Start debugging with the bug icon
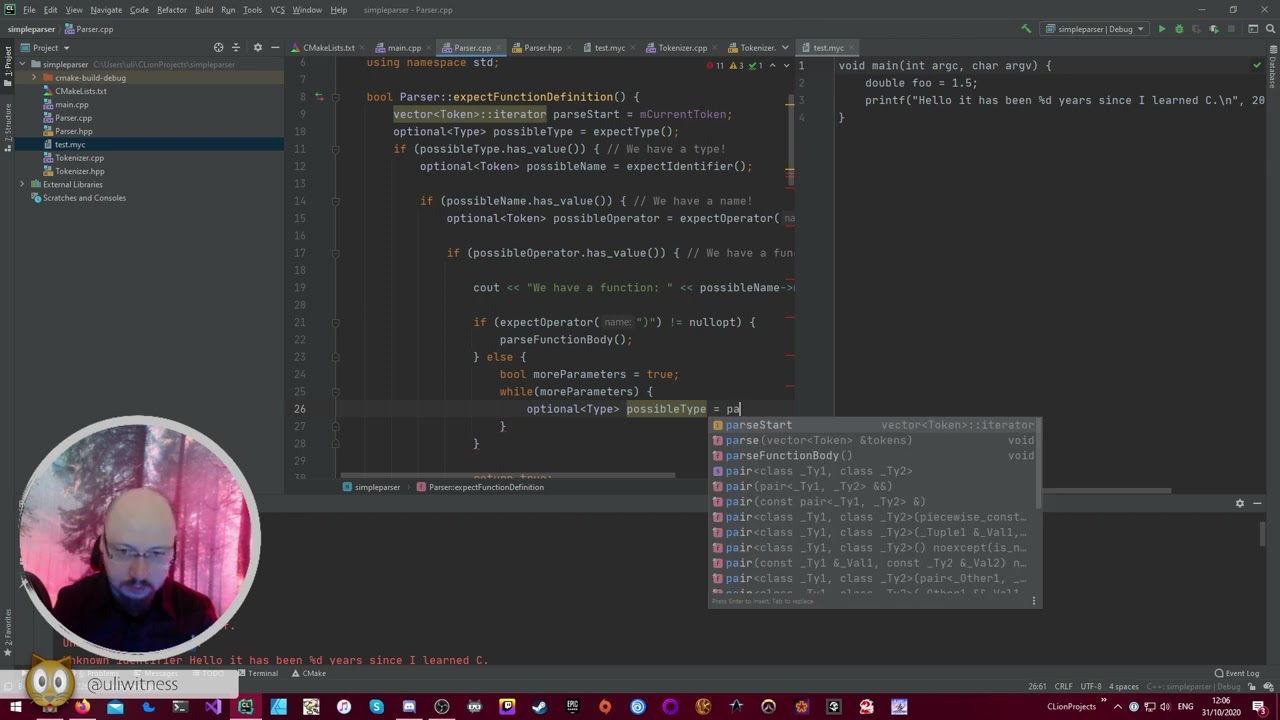This screenshot has height=720, width=1280. tap(1178, 29)
